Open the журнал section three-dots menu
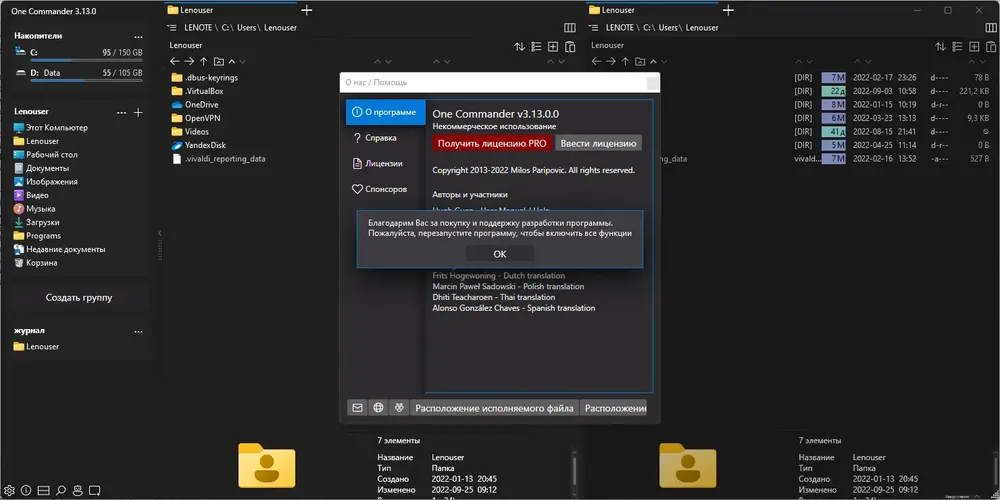The width and height of the screenshot is (1000, 500). coord(138,332)
